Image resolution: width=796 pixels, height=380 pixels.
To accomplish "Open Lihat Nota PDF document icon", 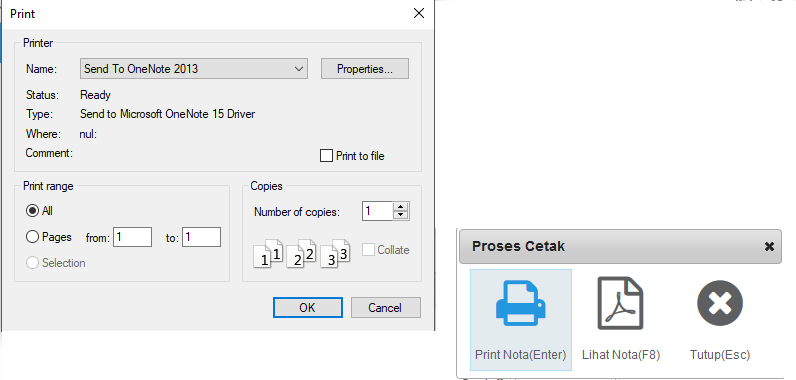I will click(x=620, y=303).
